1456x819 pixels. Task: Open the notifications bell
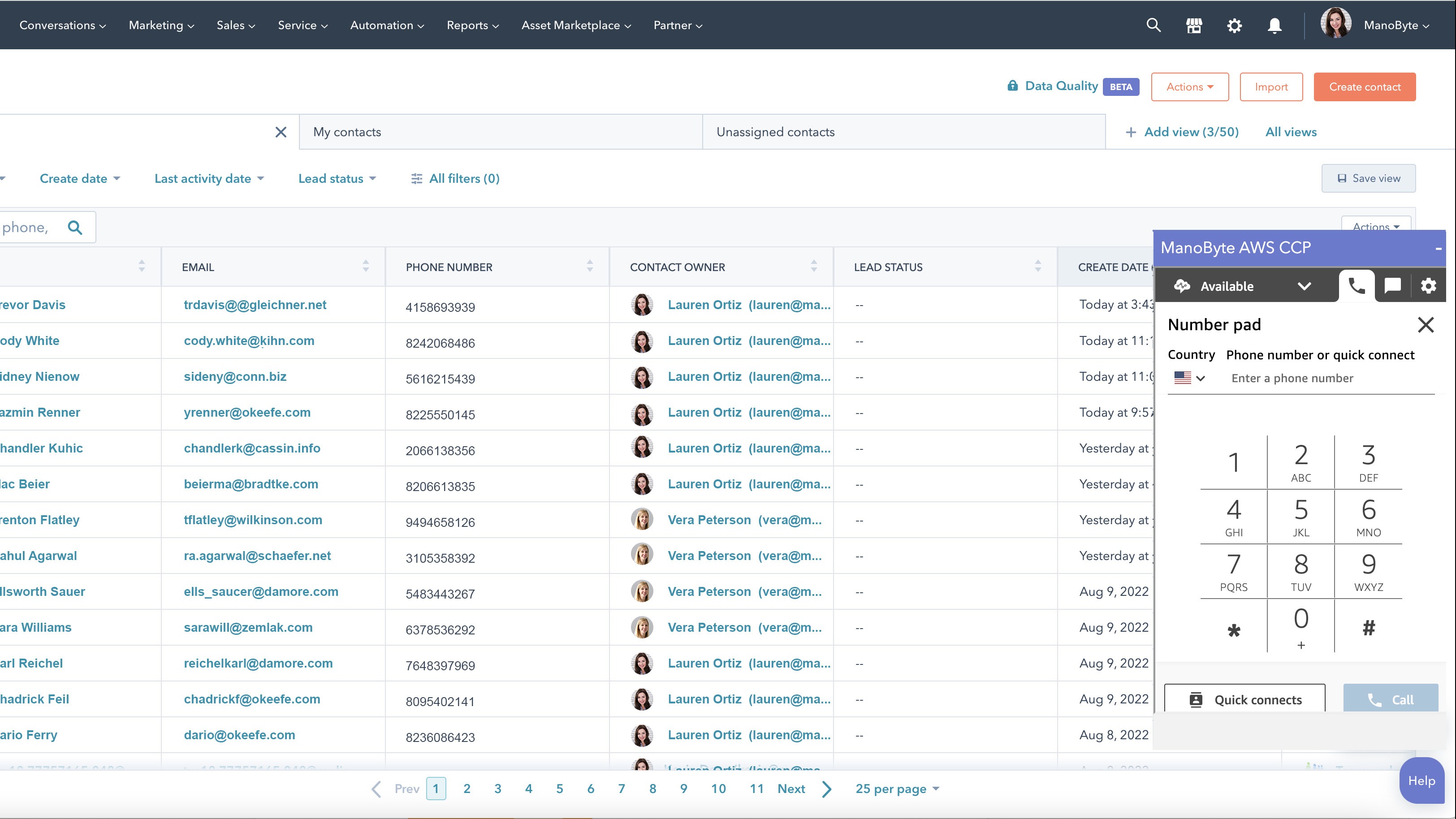point(1275,25)
